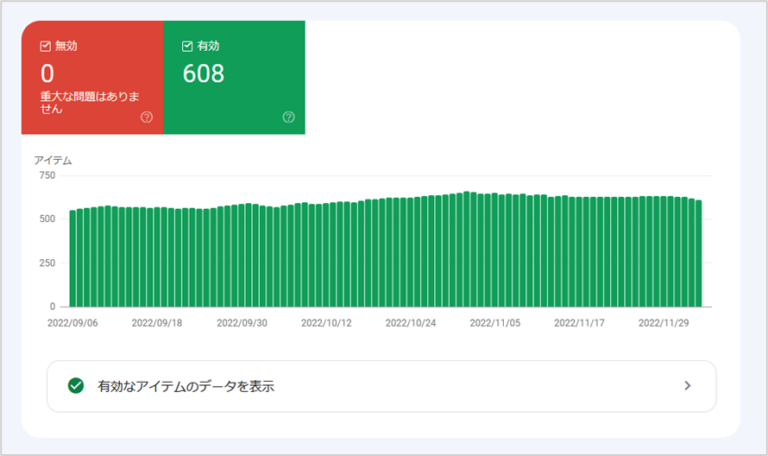Toggle the 無効 checkbox
Screen dimensions: 768x456
point(45,46)
